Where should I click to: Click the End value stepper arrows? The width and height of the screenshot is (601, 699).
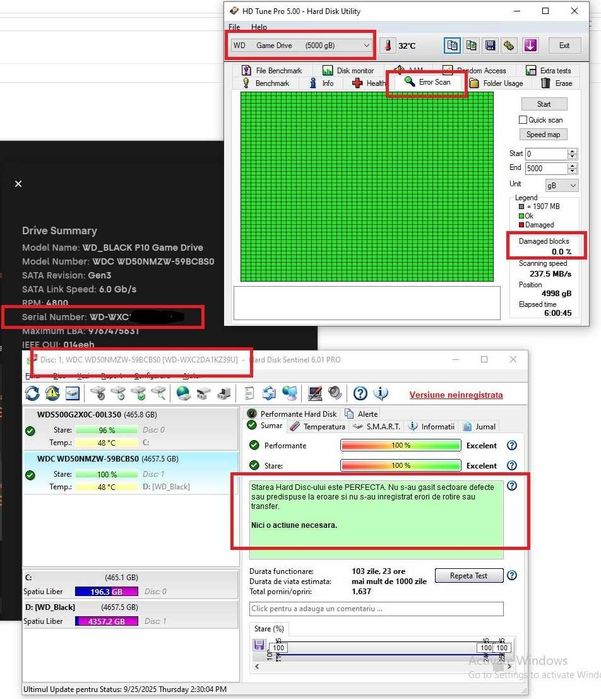(x=572, y=169)
